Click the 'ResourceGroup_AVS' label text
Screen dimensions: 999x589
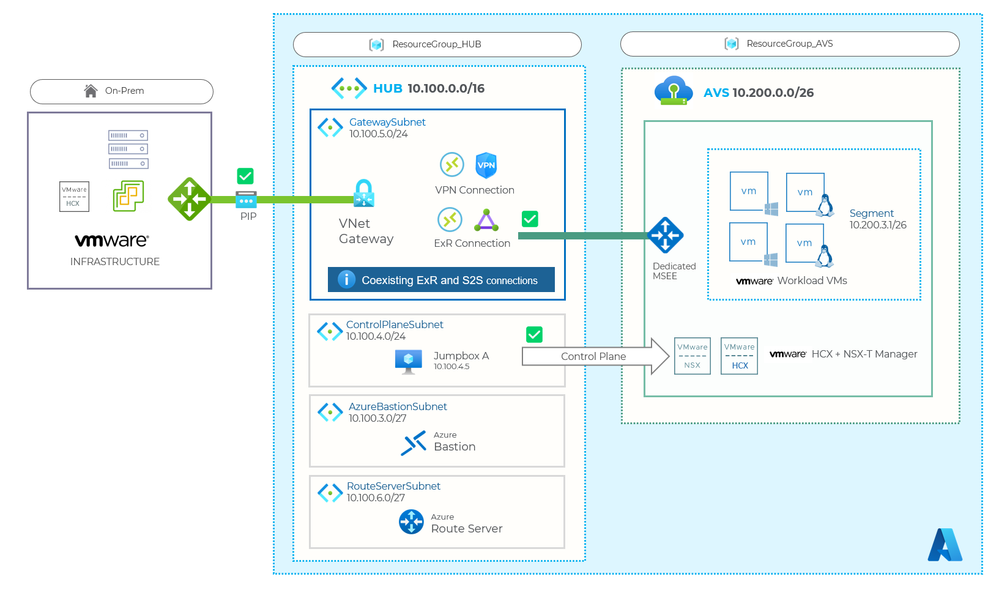789,43
